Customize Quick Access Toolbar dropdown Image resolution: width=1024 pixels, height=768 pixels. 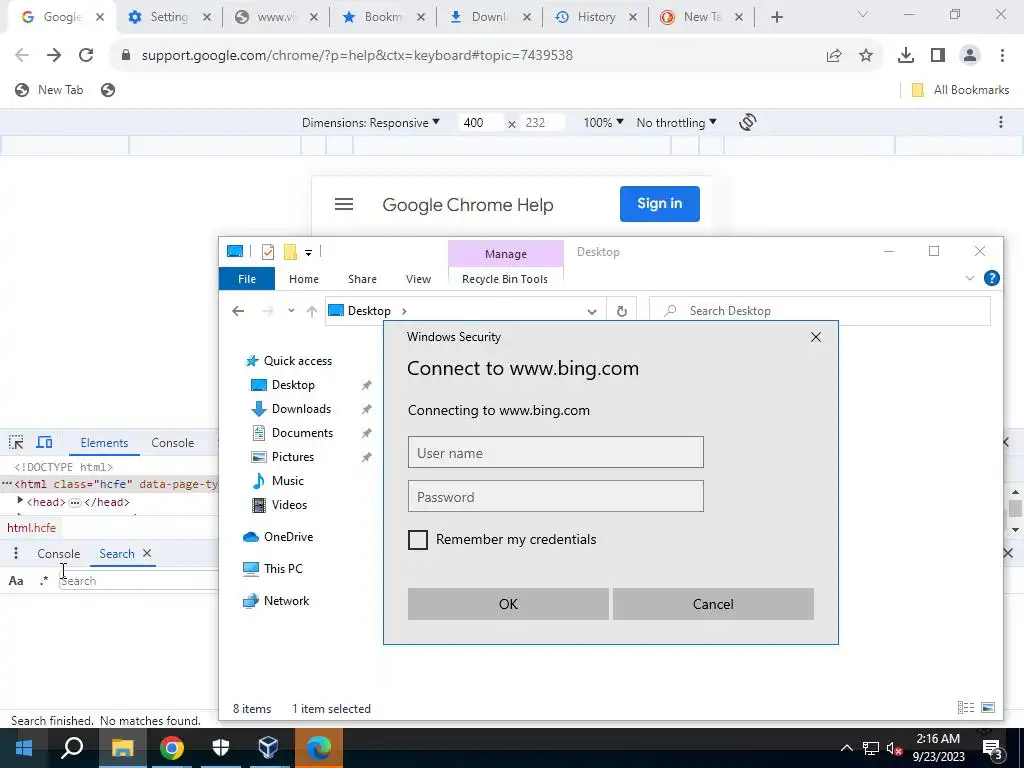[308, 252]
